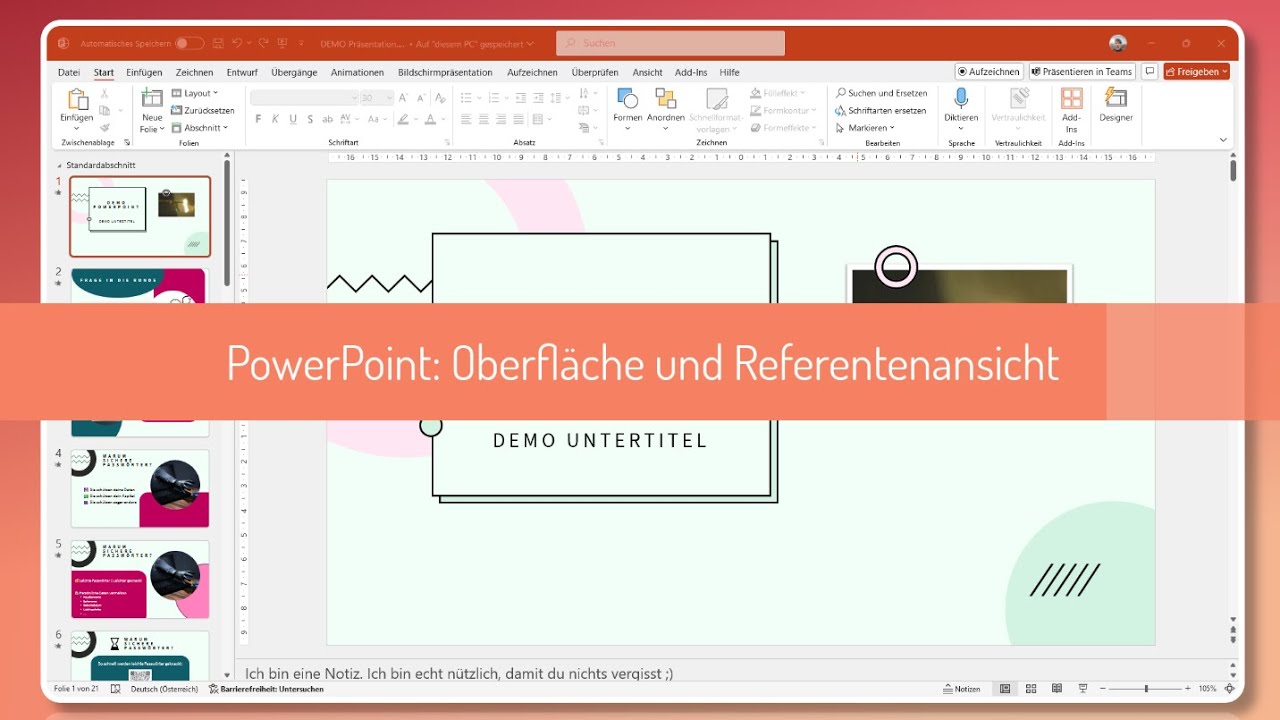The image size is (1280, 720).
Task: Click the numbered list icon
Action: [495, 97]
